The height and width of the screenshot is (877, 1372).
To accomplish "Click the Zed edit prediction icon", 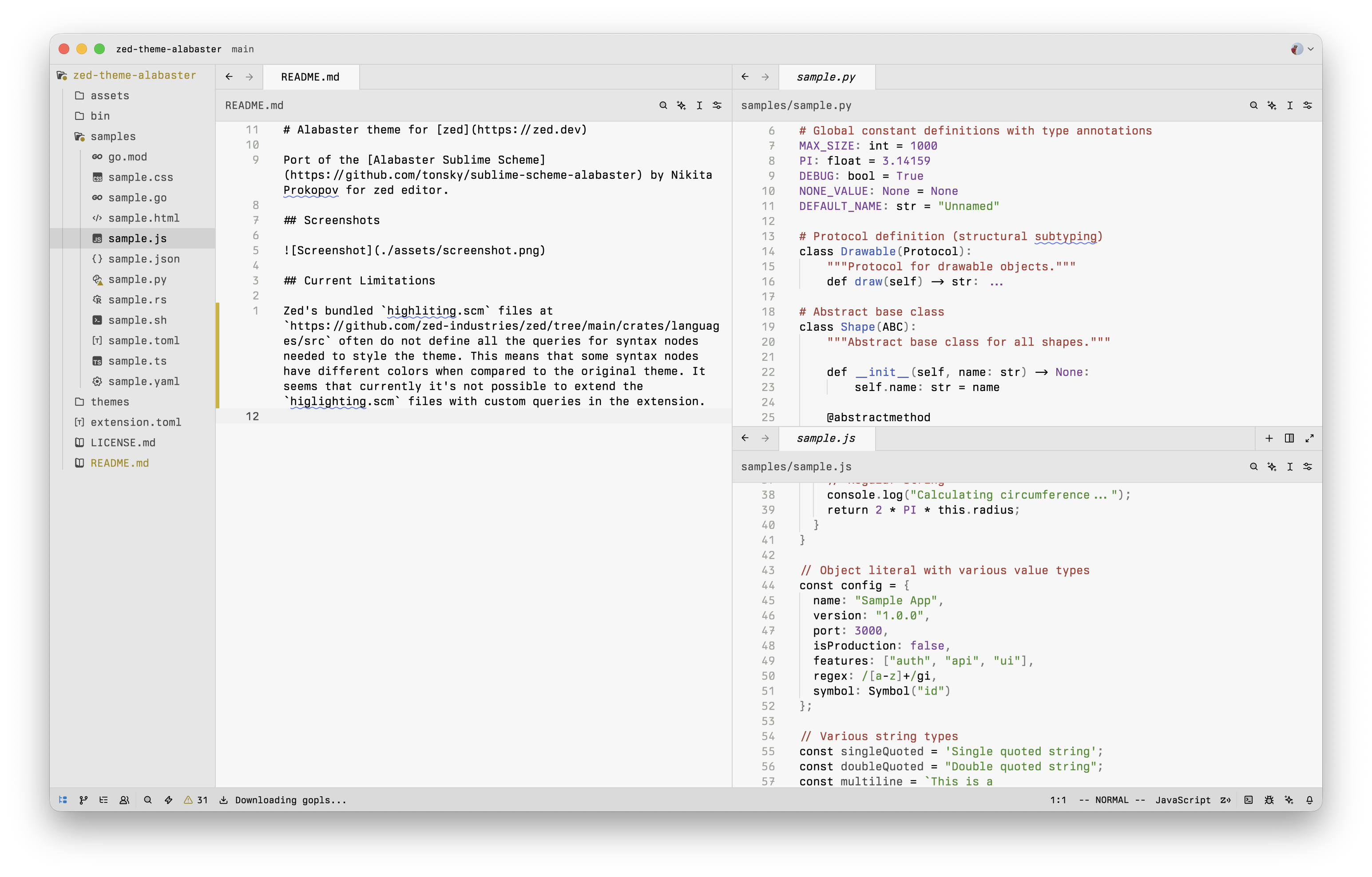I will (1225, 799).
